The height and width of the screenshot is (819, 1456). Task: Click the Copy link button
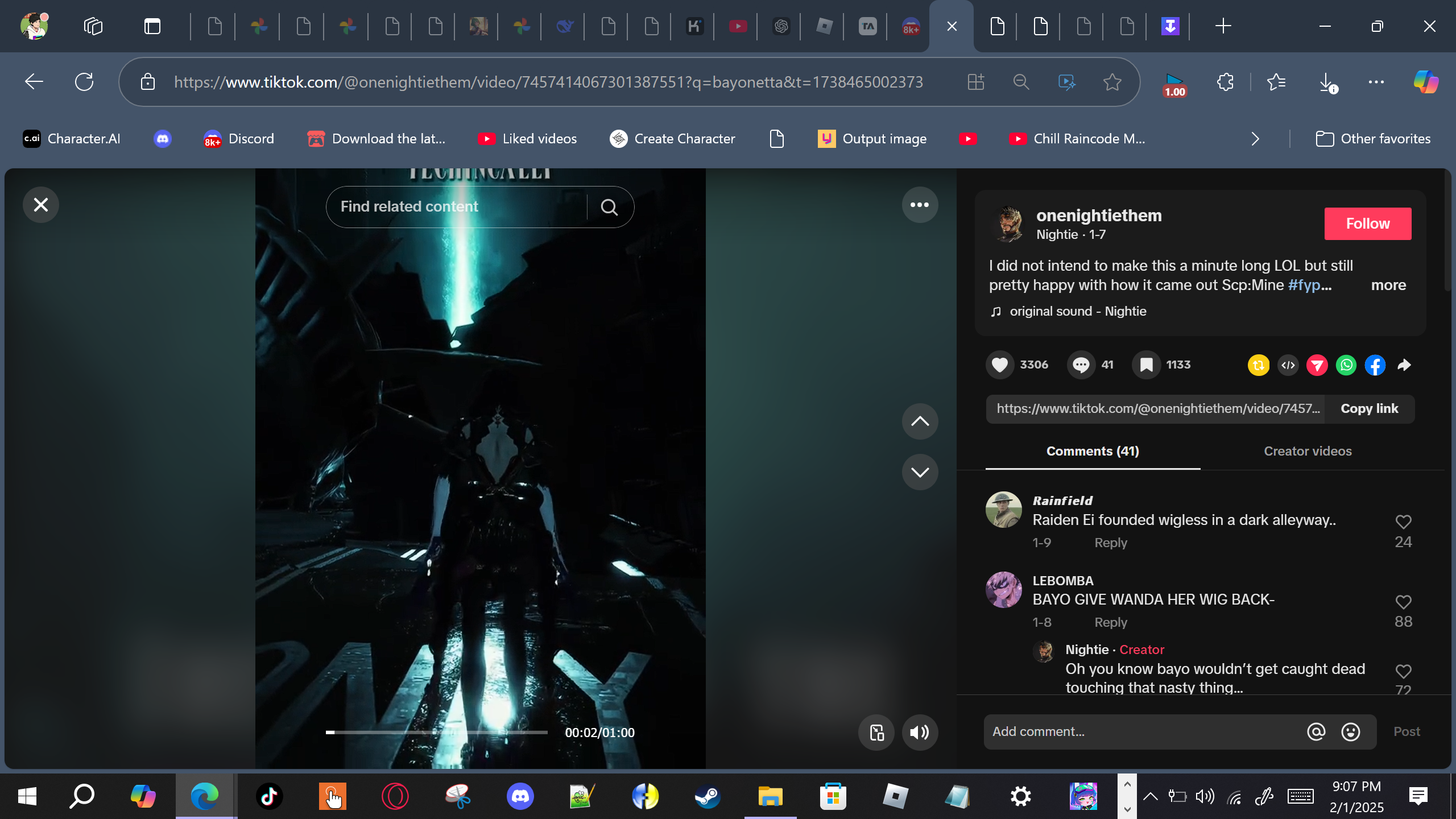point(1369,408)
